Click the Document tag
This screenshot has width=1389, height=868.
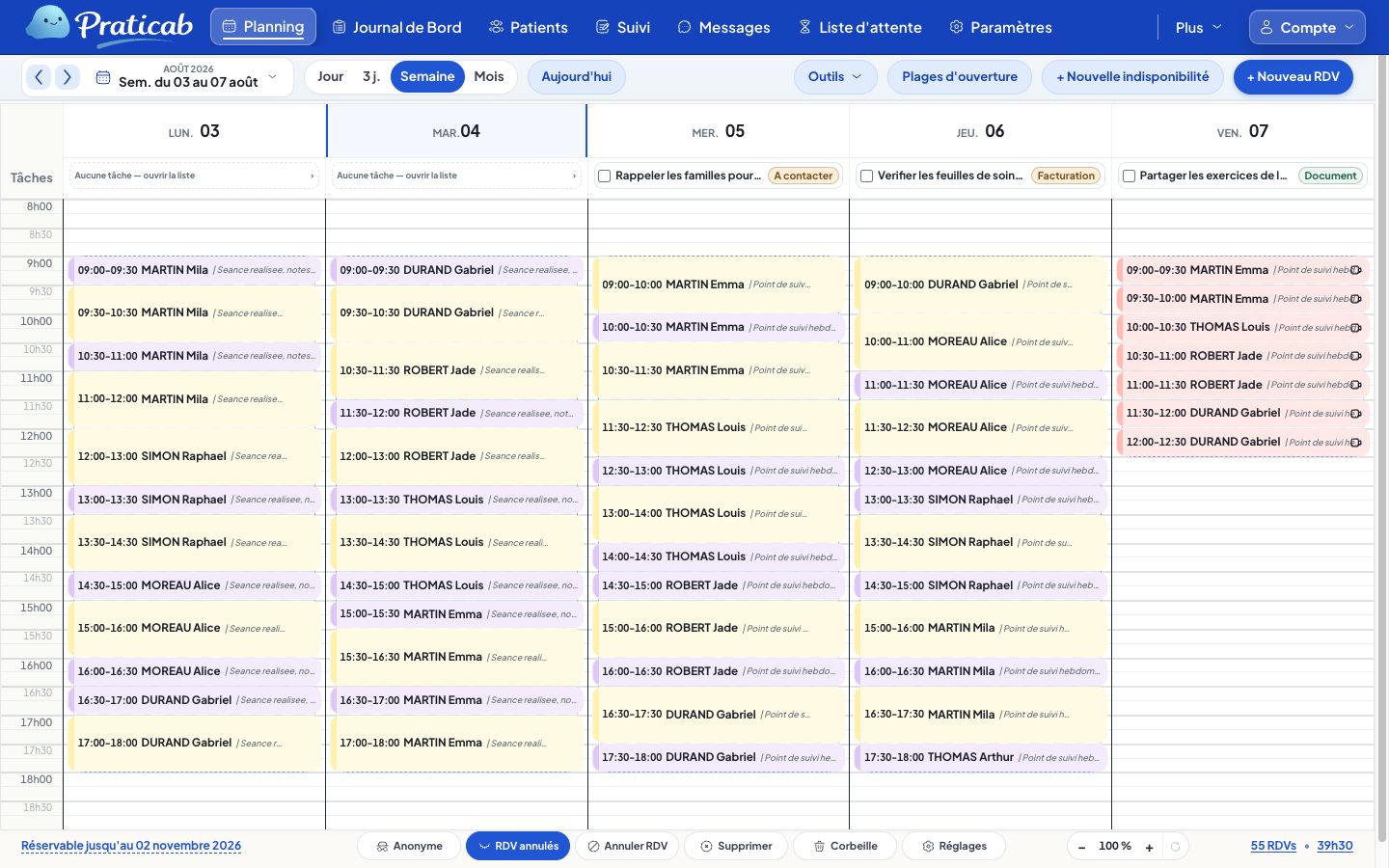(1330, 176)
